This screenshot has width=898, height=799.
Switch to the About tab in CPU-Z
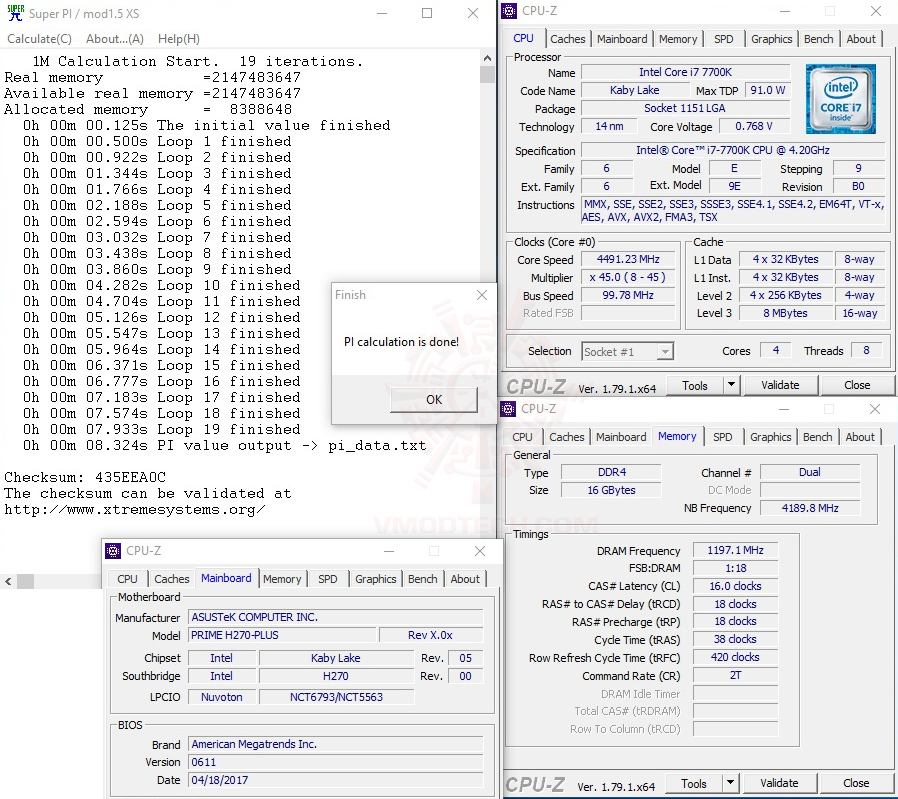click(x=861, y=39)
